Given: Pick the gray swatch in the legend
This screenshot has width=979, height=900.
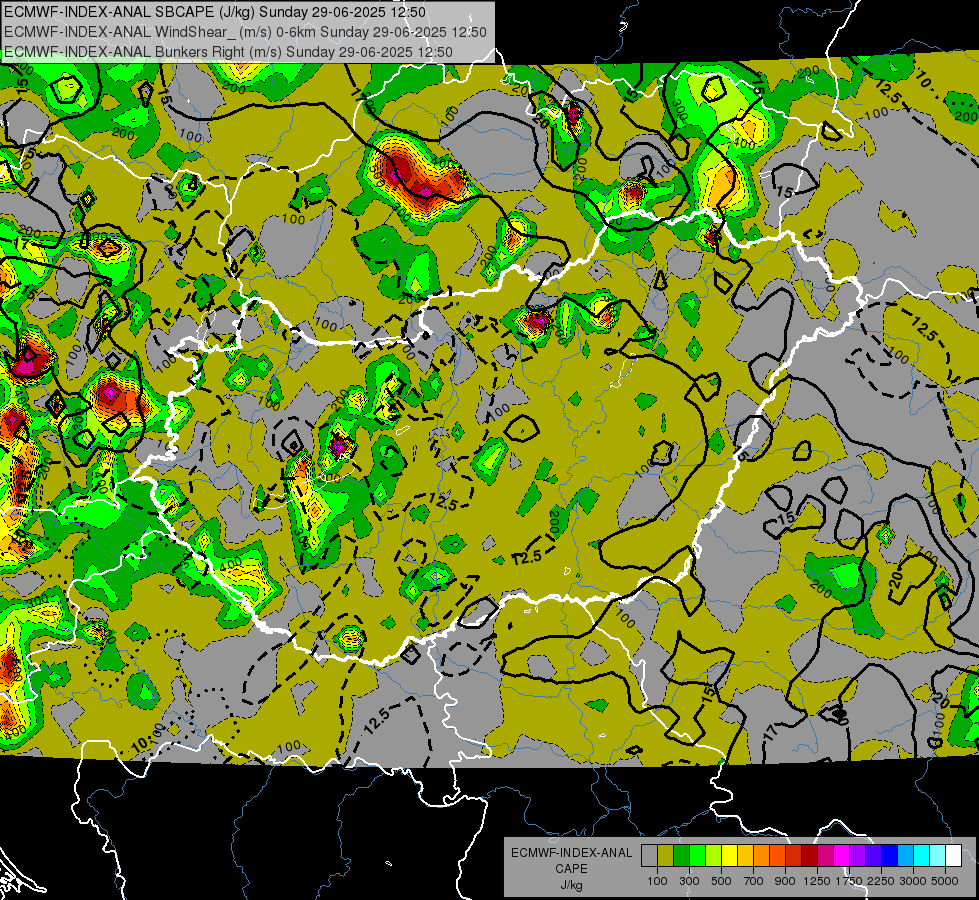Looking at the screenshot, I should pos(649,855).
